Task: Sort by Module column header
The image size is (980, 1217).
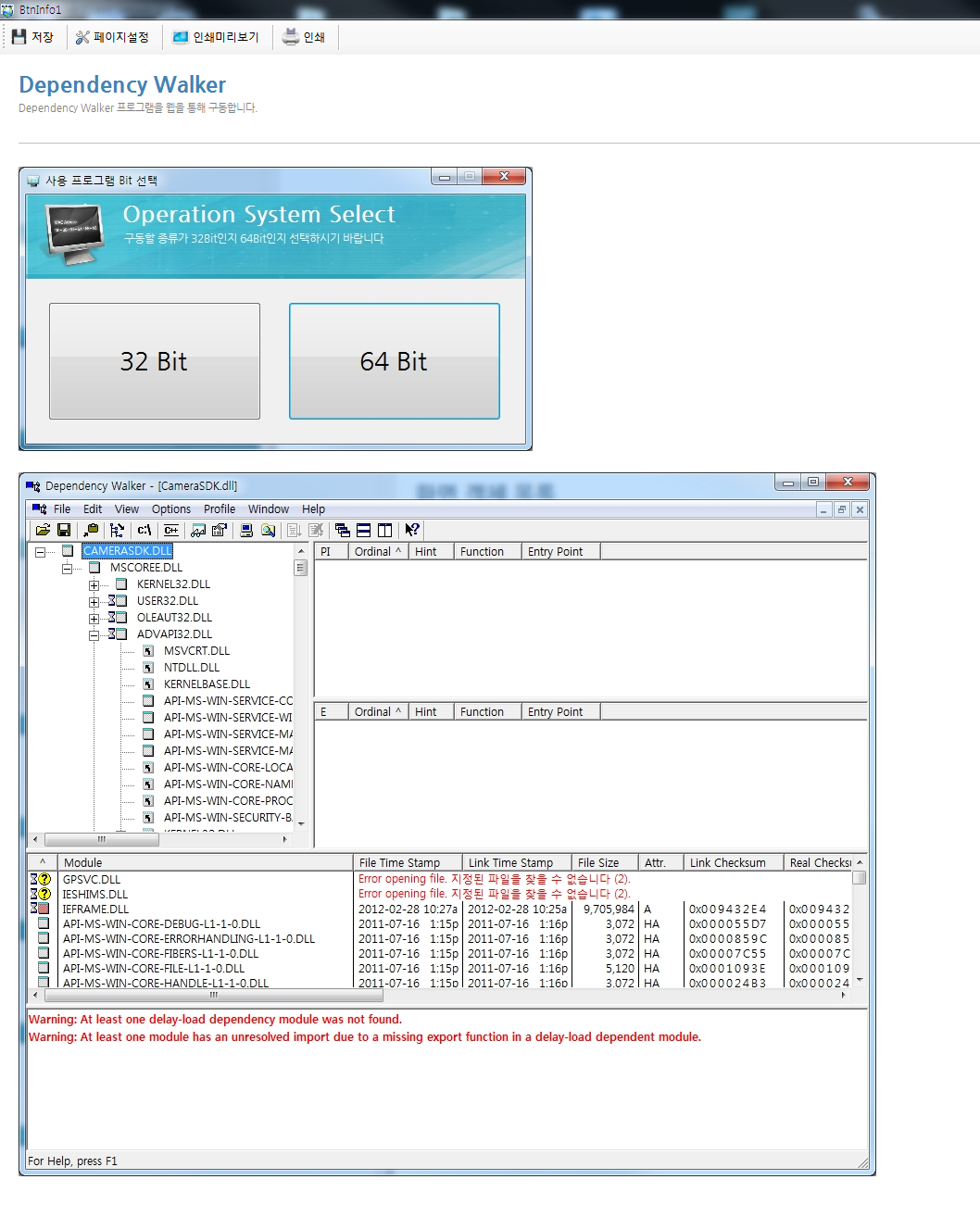Action: (x=205, y=862)
